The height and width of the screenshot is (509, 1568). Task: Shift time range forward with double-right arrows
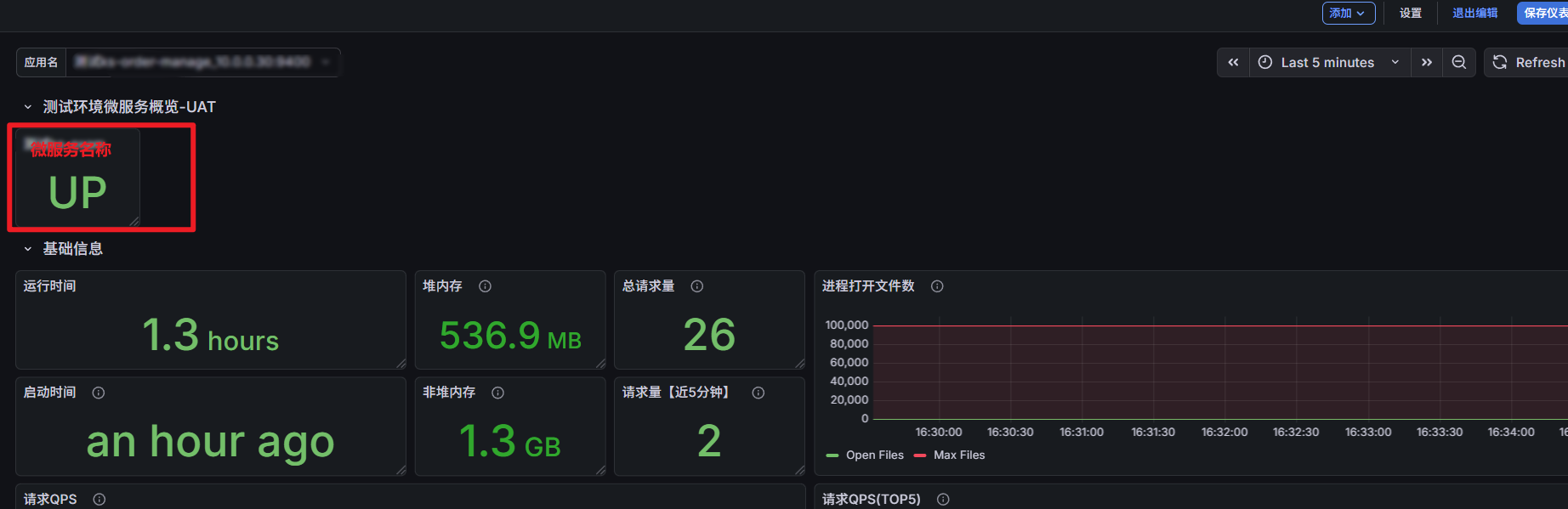pyautogui.click(x=1427, y=62)
